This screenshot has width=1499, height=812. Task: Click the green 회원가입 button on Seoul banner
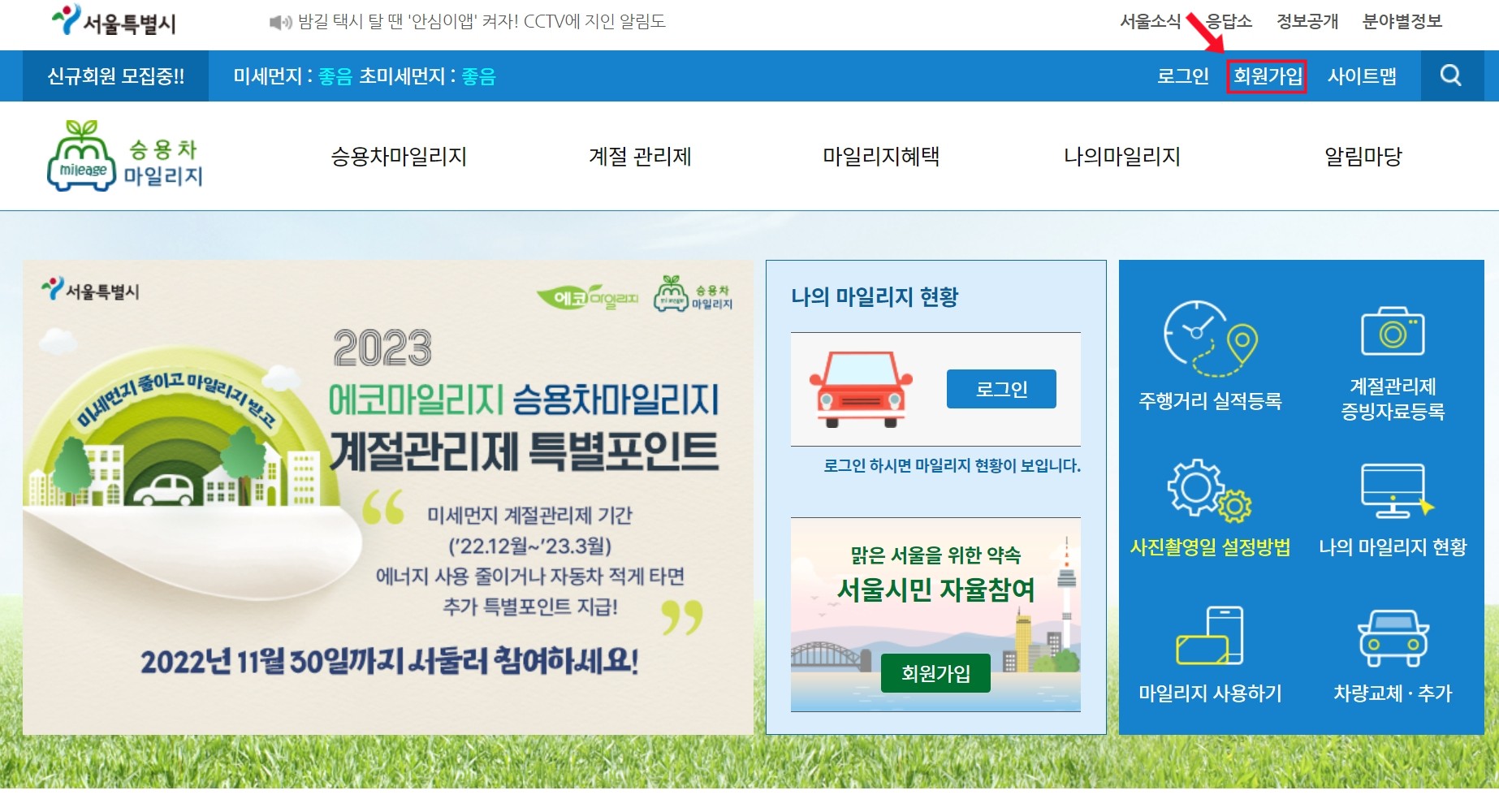point(935,673)
